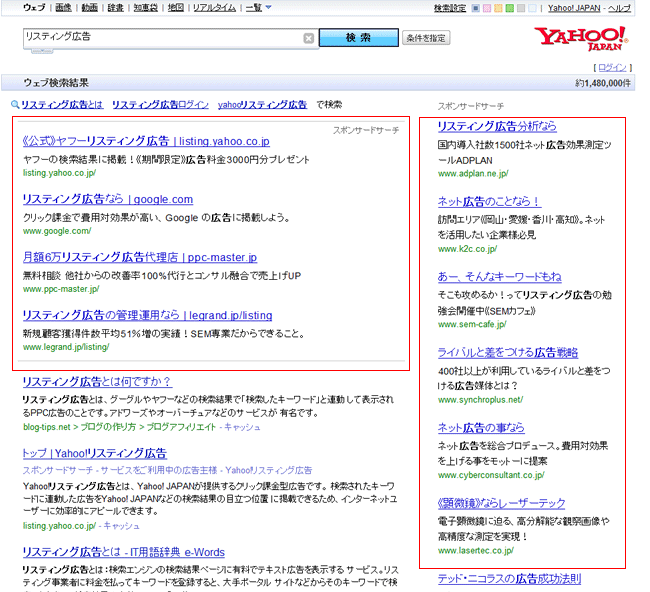Click the green URL www.ppc-master.jp/
Image resolution: width=650 pixels, height=592 pixels.
click(x=61, y=289)
